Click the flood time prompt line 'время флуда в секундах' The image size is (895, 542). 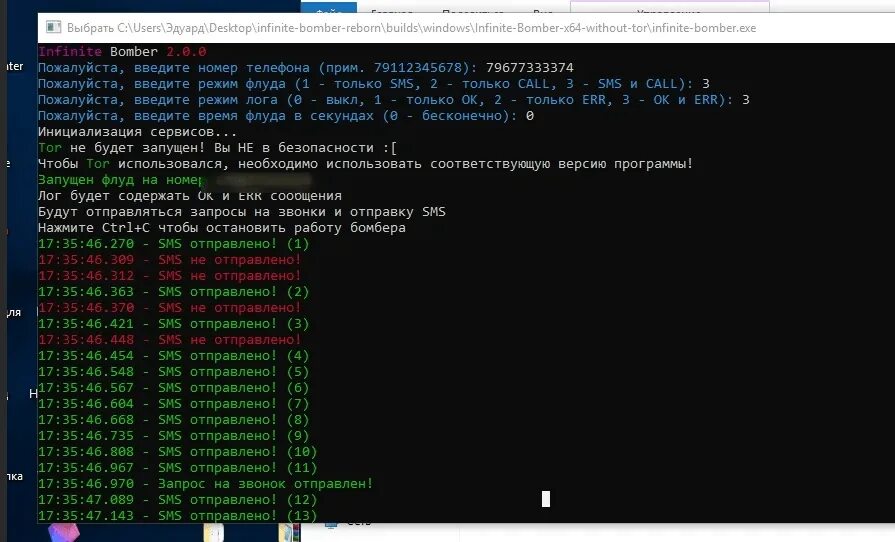tap(286, 116)
